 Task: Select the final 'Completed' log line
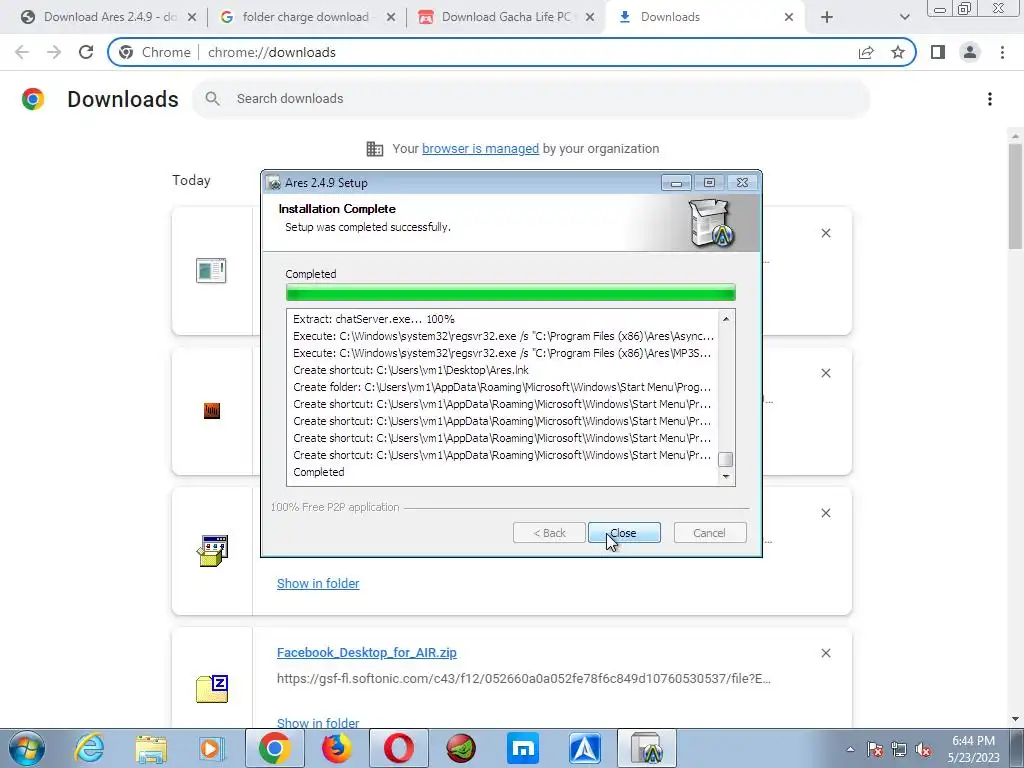pyautogui.click(x=319, y=472)
